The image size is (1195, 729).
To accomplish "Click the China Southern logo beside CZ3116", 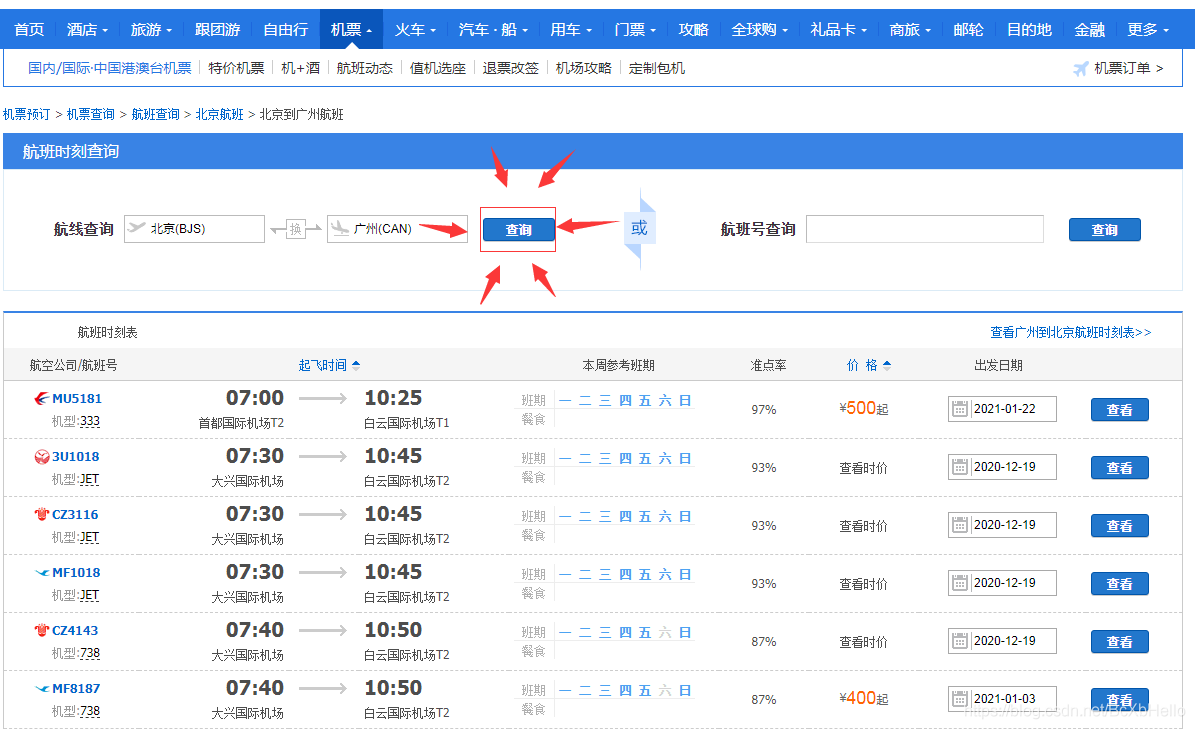I will 42,514.
